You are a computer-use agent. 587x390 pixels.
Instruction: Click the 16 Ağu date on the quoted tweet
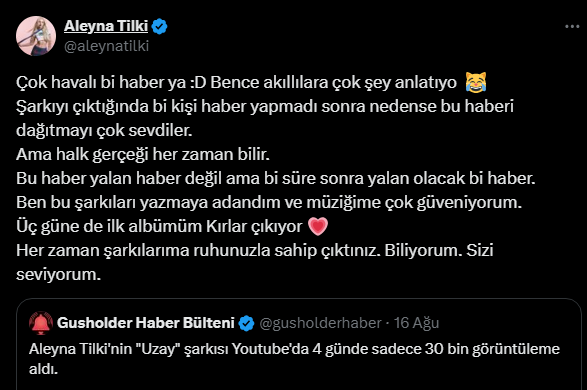(416, 323)
